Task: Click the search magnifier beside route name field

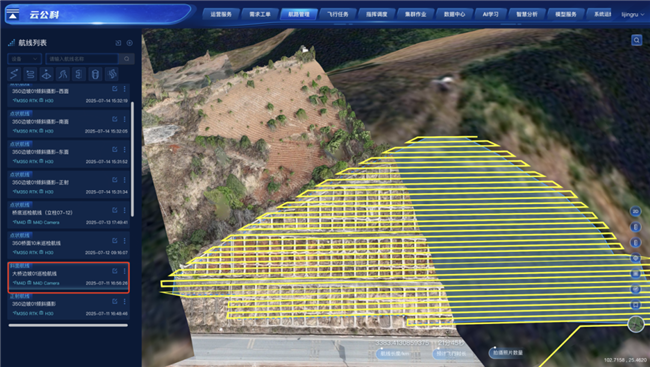Action: (126, 59)
